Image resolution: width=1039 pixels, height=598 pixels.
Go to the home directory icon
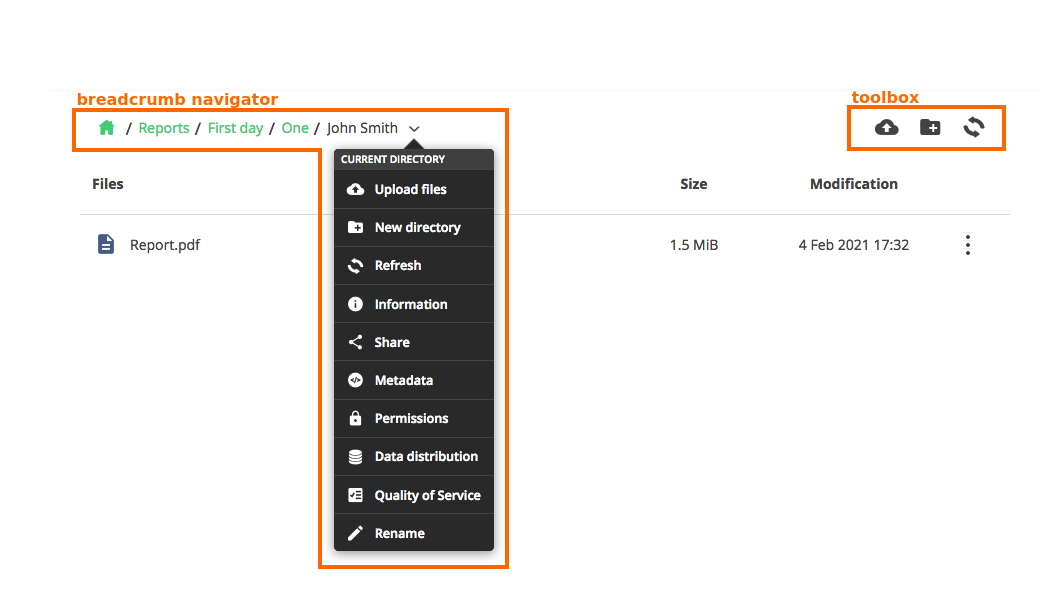point(107,127)
